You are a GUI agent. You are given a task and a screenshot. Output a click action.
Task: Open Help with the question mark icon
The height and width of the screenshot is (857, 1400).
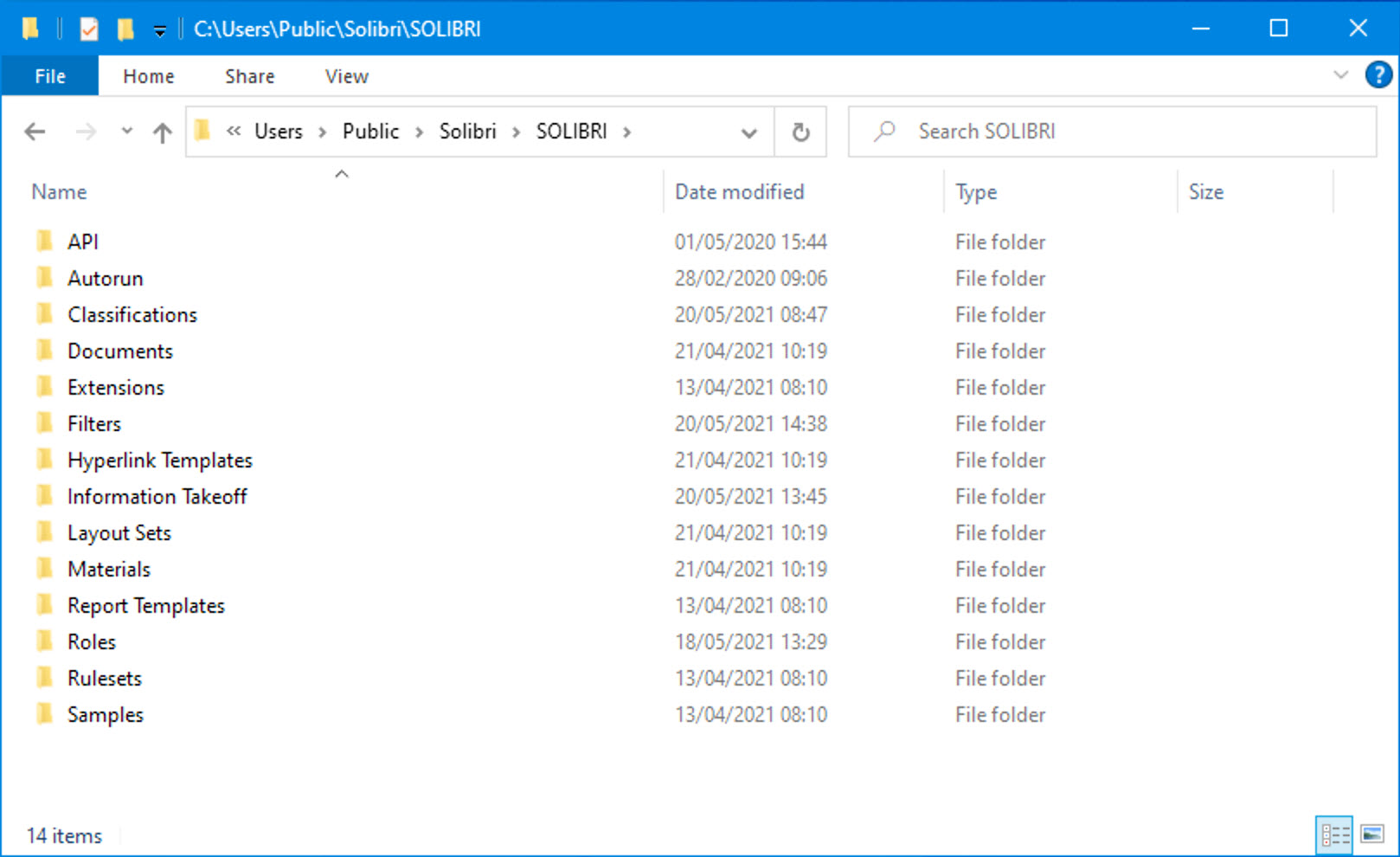(x=1378, y=75)
